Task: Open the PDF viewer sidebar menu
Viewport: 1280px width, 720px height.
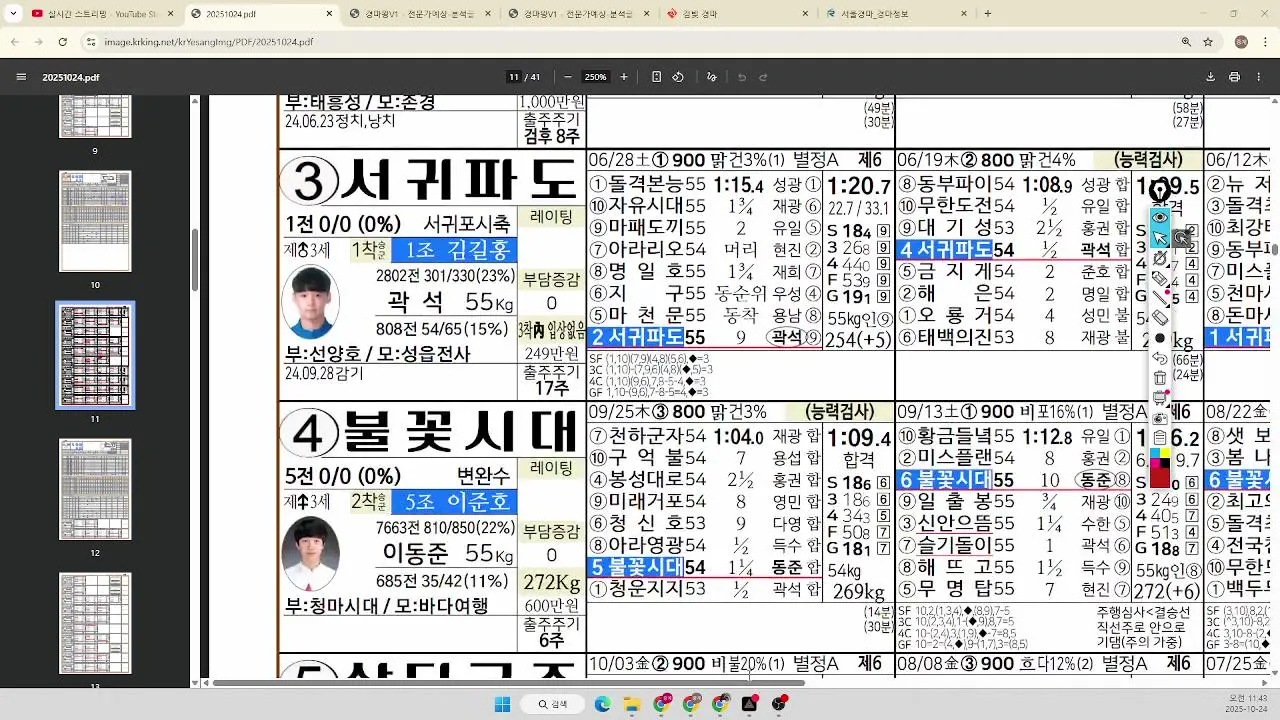Action: 21,77
